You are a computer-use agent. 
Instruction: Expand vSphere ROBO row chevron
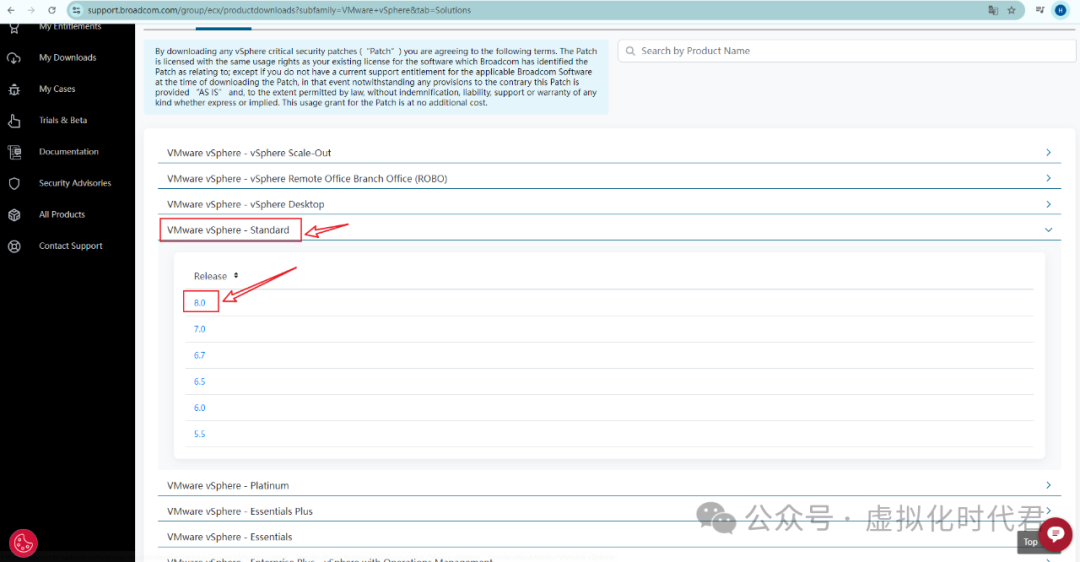1048,178
